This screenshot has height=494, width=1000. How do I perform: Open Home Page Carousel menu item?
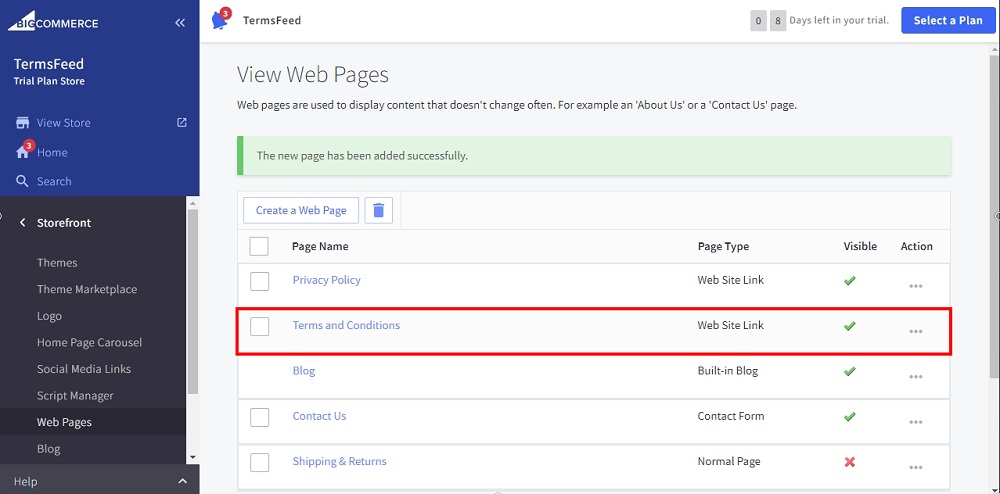point(89,342)
